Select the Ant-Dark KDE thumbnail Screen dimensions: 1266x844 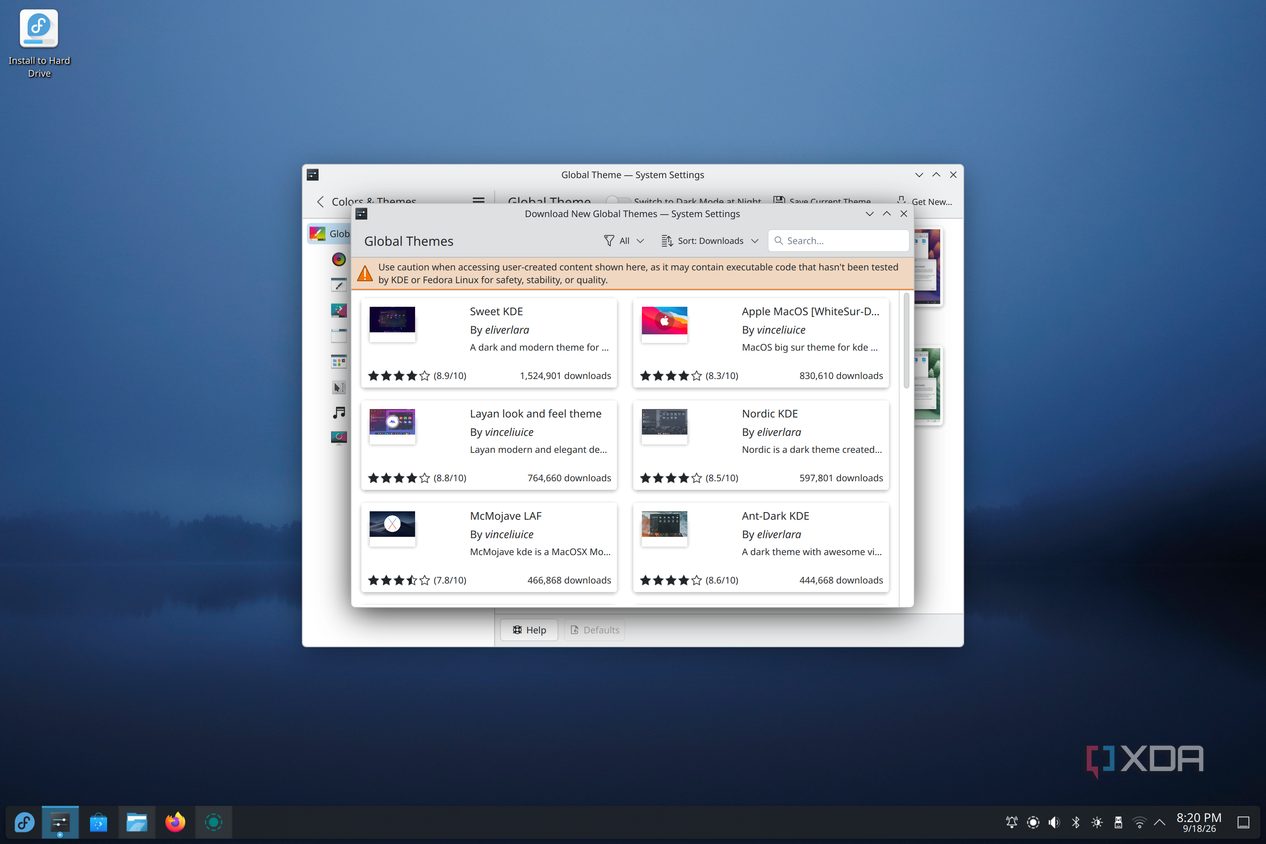pyautogui.click(x=664, y=528)
